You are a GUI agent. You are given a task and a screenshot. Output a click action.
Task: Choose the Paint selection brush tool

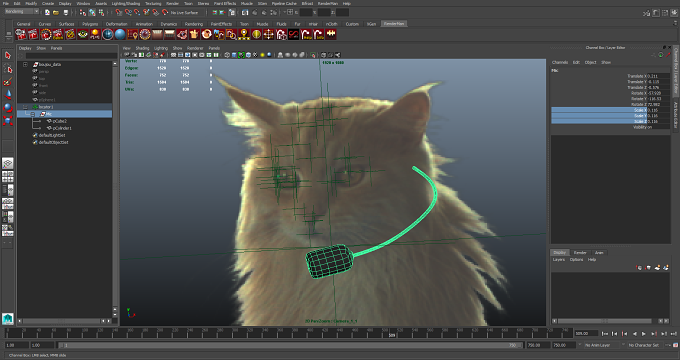pyautogui.click(x=7, y=82)
